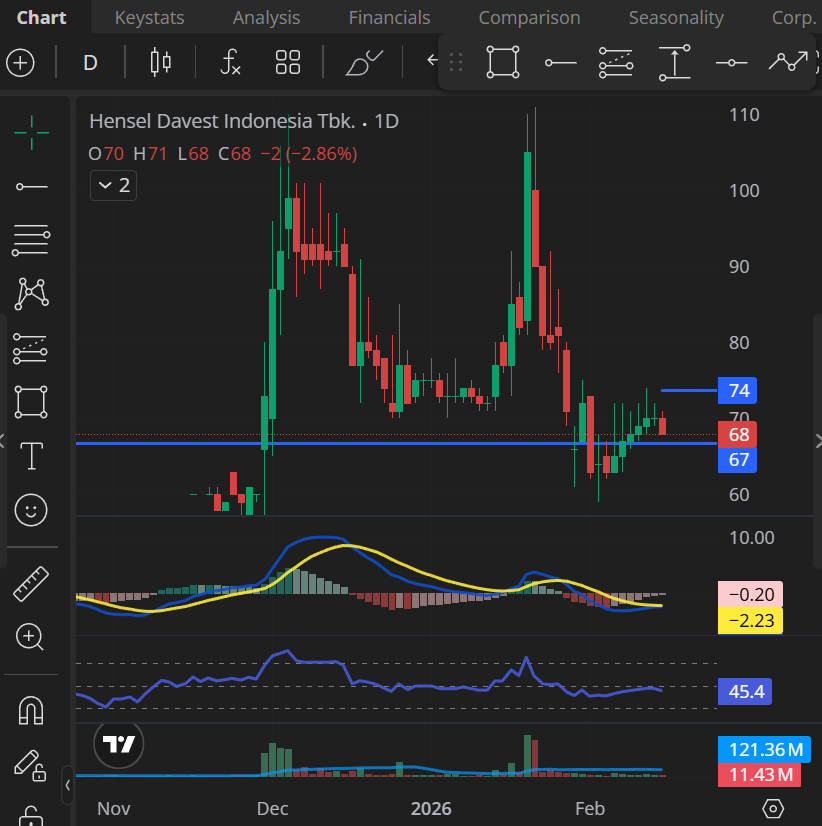The height and width of the screenshot is (826, 822).
Task: Expand the collapsed indicators legend showing 2
Action: click(112, 185)
